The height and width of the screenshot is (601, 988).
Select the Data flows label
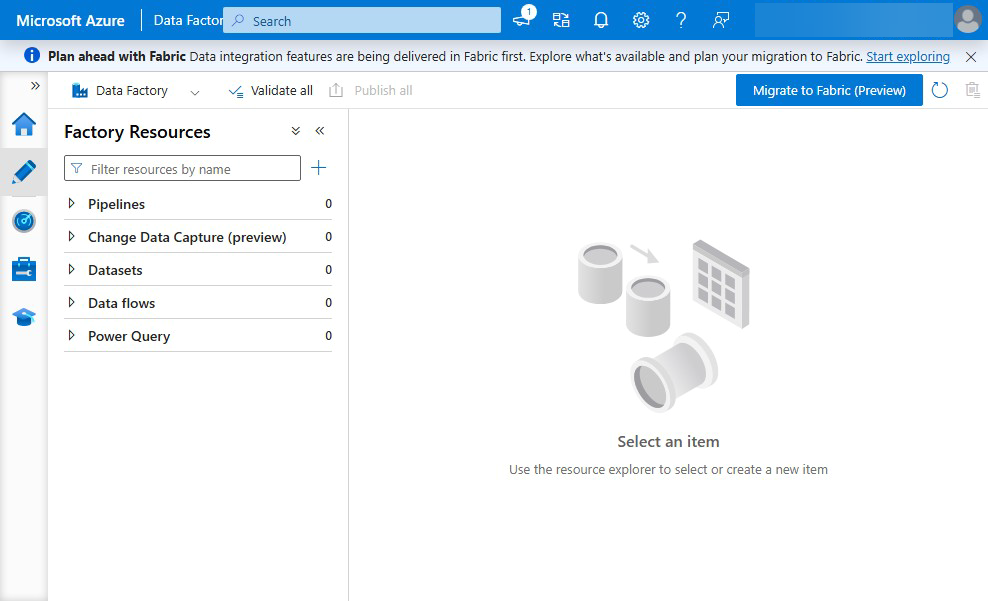122,303
